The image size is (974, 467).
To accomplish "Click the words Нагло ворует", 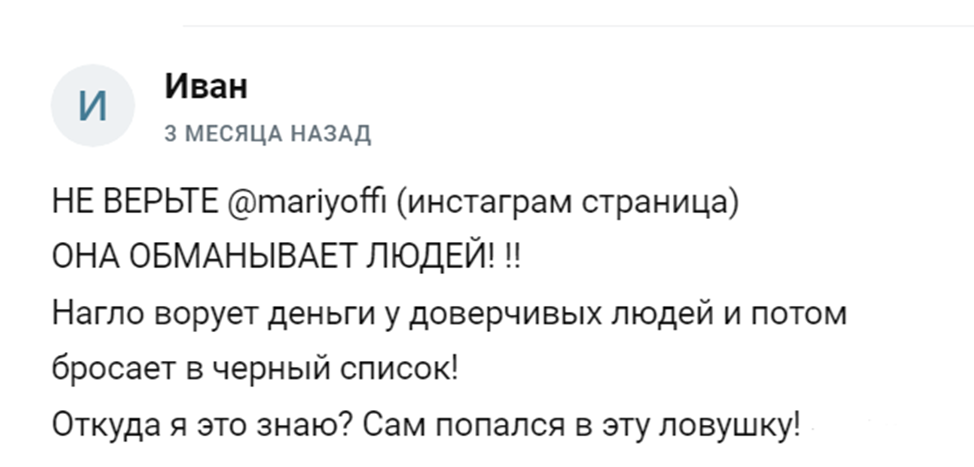I will [142, 314].
